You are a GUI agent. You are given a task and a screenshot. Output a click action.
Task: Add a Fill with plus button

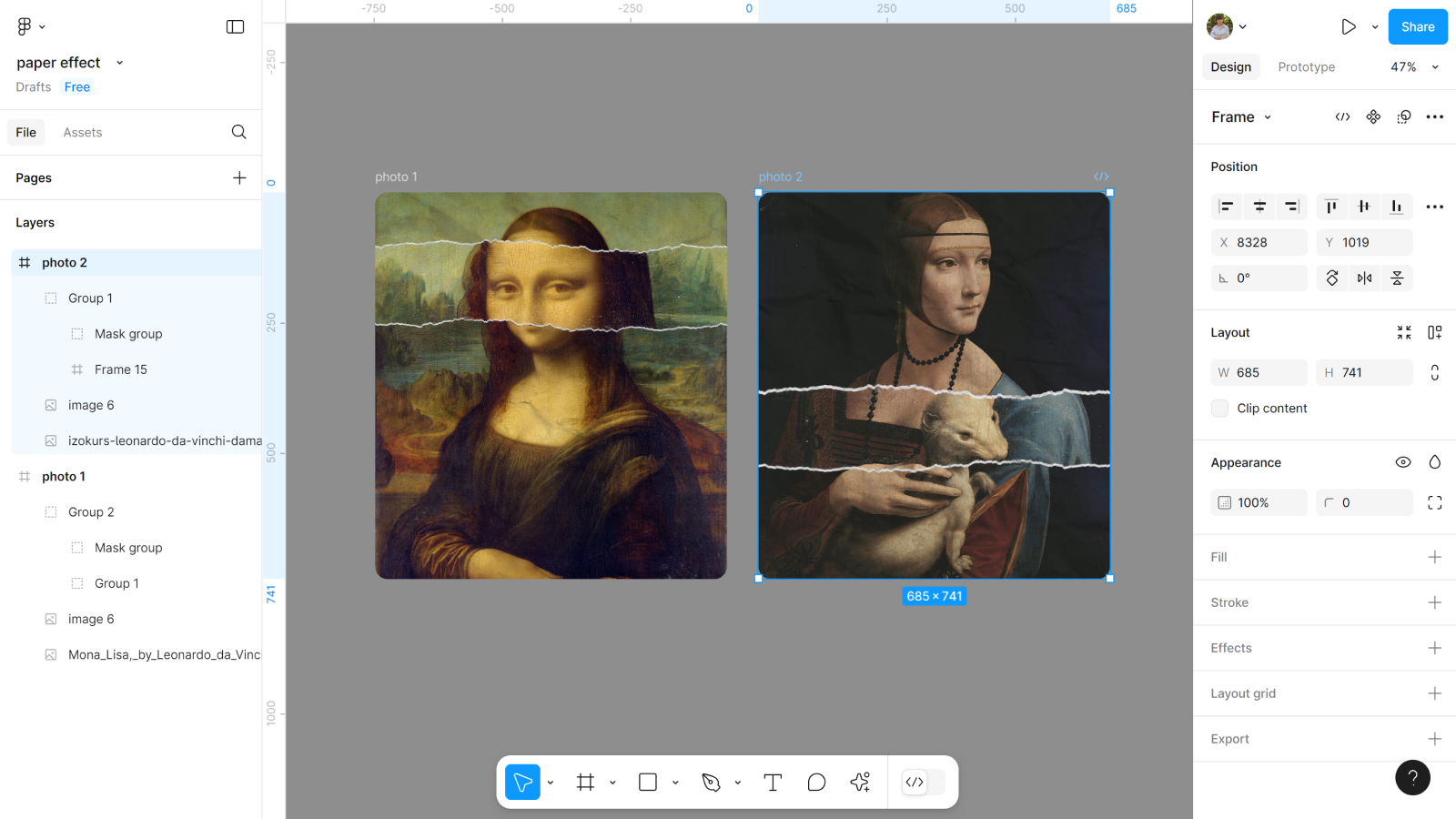coord(1434,557)
